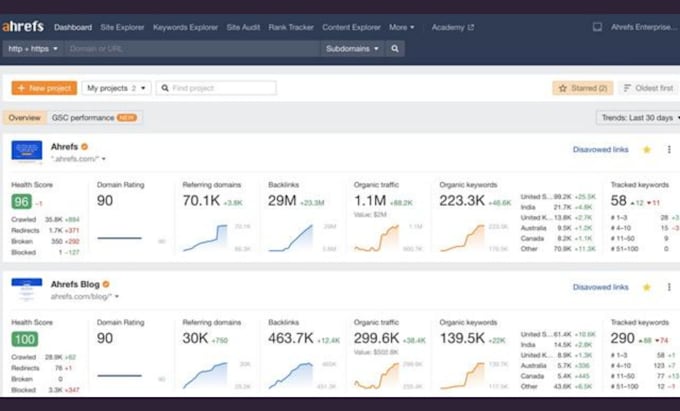
Task: Click Ahrefs Blog Organic traffic 299.6K
Action: (x=376, y=338)
